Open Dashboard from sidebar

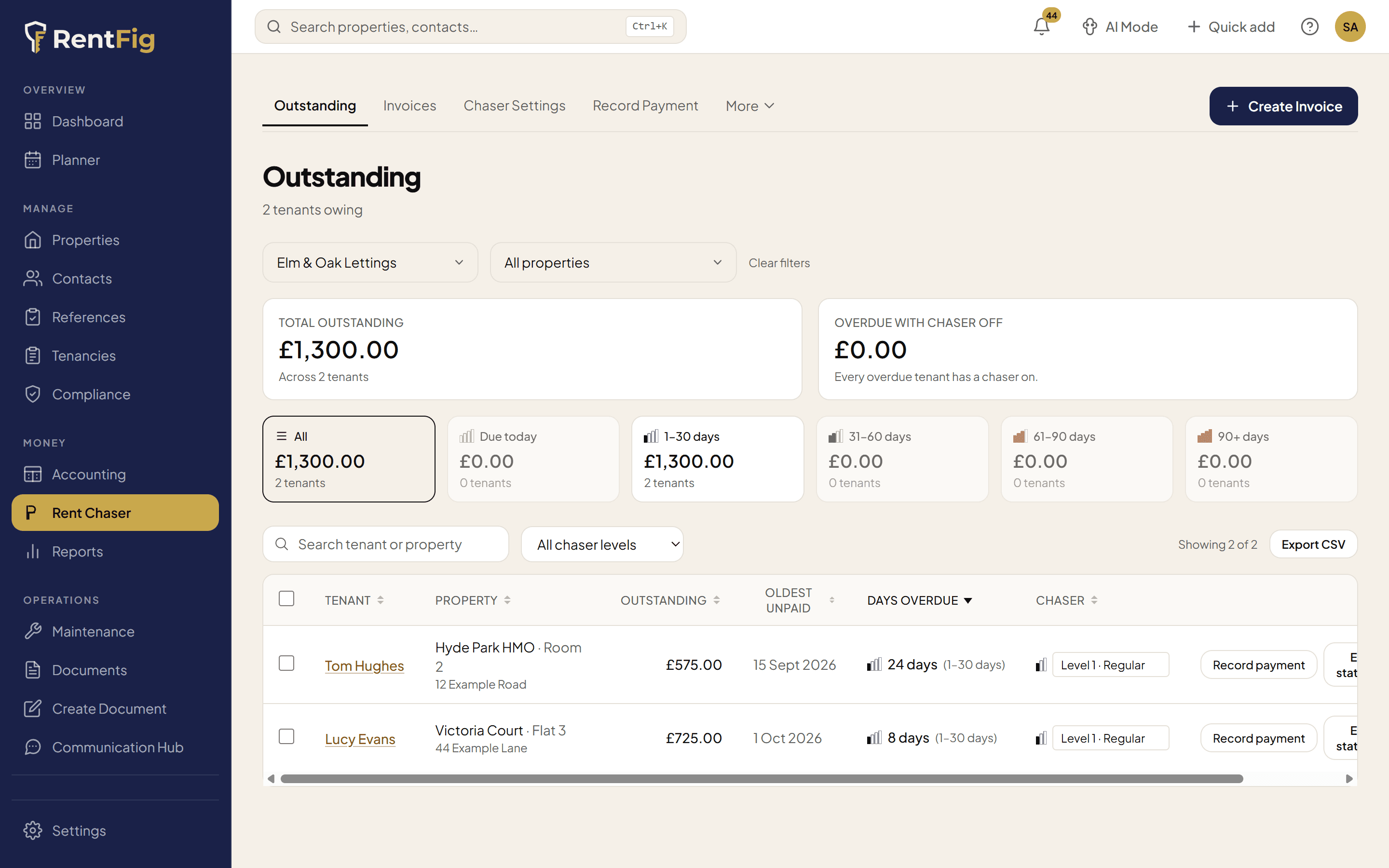[115, 121]
